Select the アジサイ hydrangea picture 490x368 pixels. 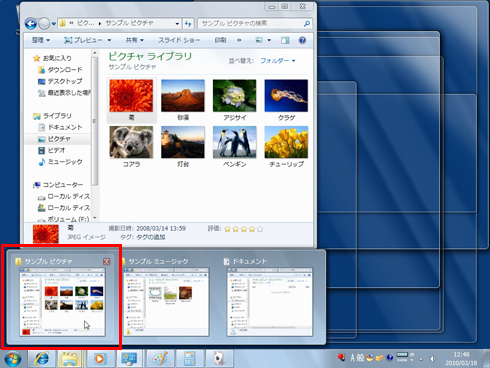235,99
